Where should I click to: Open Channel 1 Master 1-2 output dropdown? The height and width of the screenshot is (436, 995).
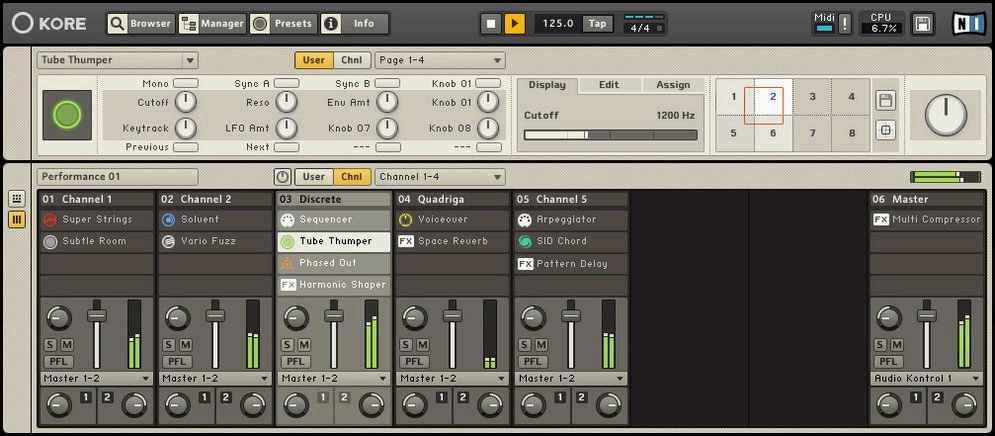click(96, 378)
